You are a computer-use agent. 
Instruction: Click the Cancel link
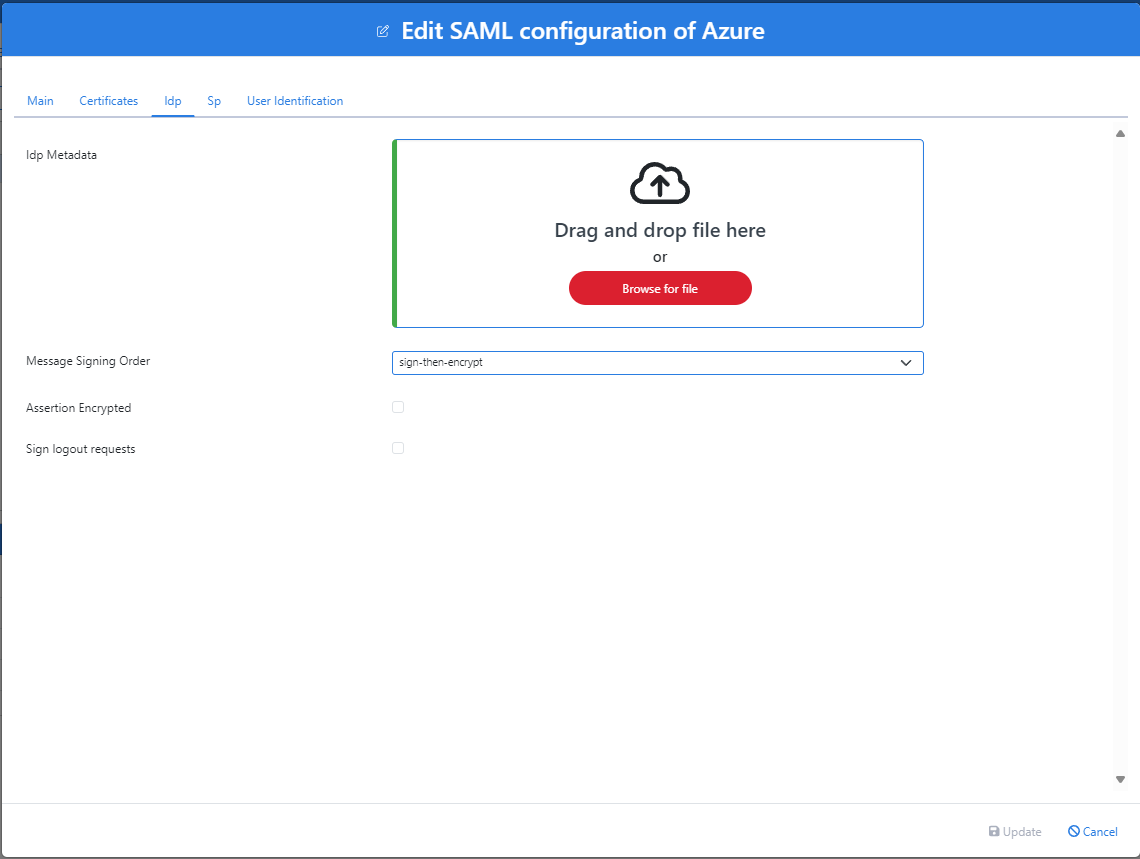click(1099, 831)
